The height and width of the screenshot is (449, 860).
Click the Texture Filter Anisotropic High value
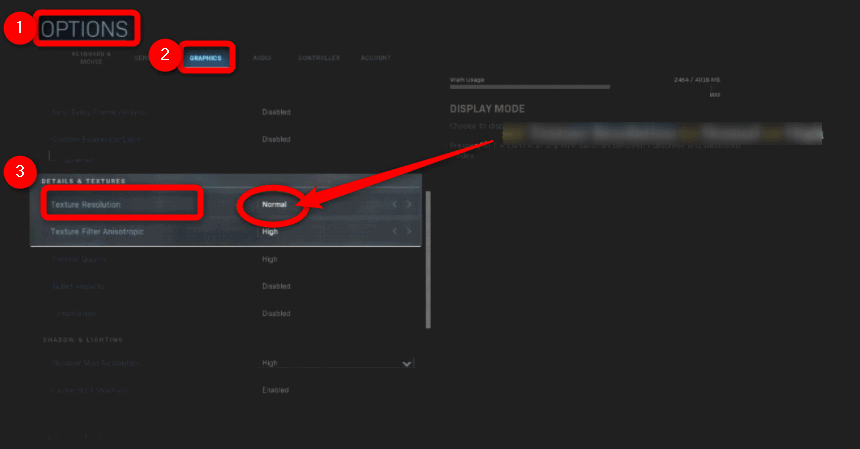click(270, 231)
